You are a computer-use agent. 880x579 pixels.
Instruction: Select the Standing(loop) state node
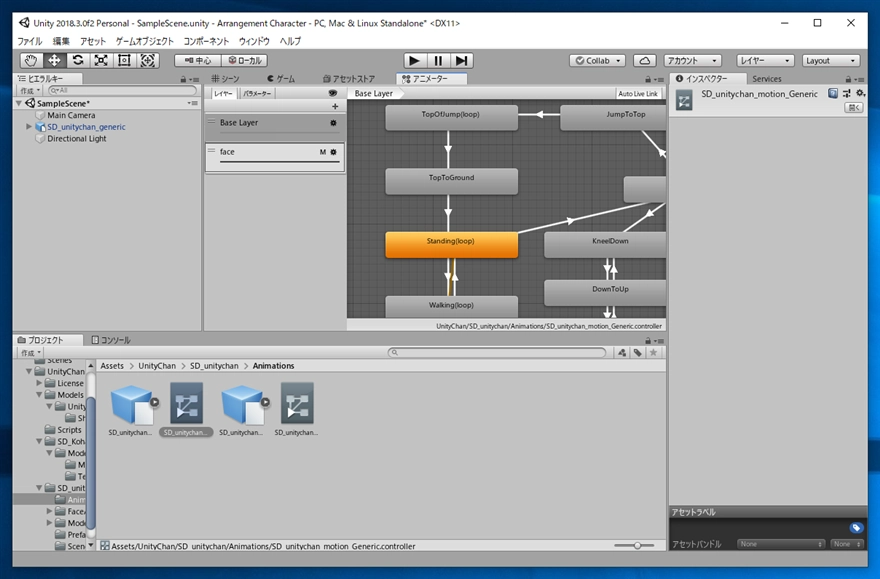[x=451, y=245]
